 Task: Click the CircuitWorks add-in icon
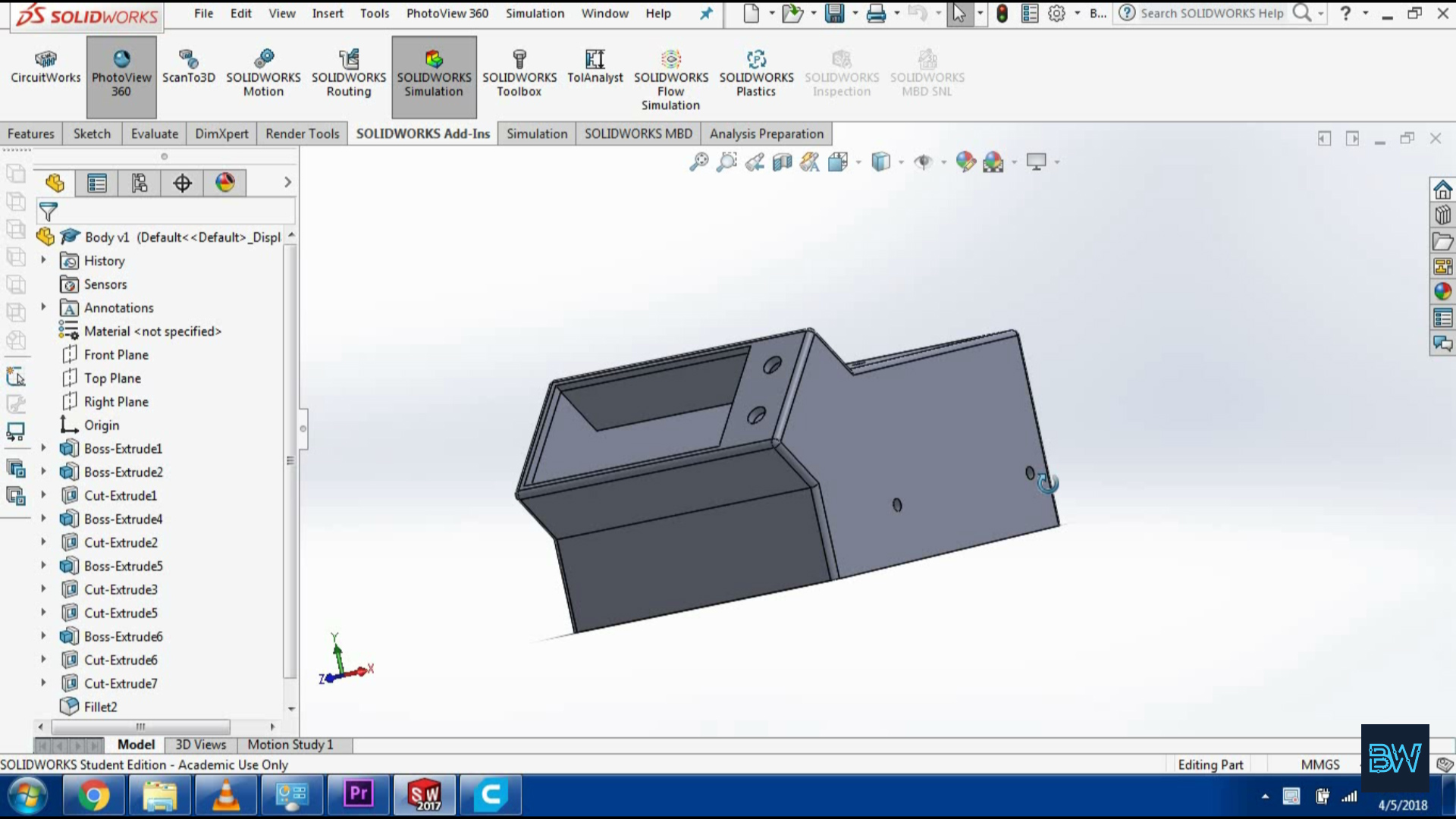[45, 67]
